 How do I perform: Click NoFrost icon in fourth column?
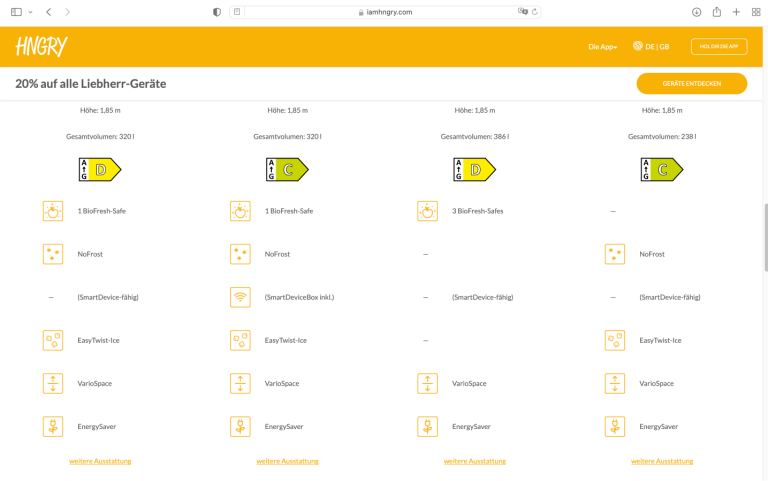tap(615, 254)
